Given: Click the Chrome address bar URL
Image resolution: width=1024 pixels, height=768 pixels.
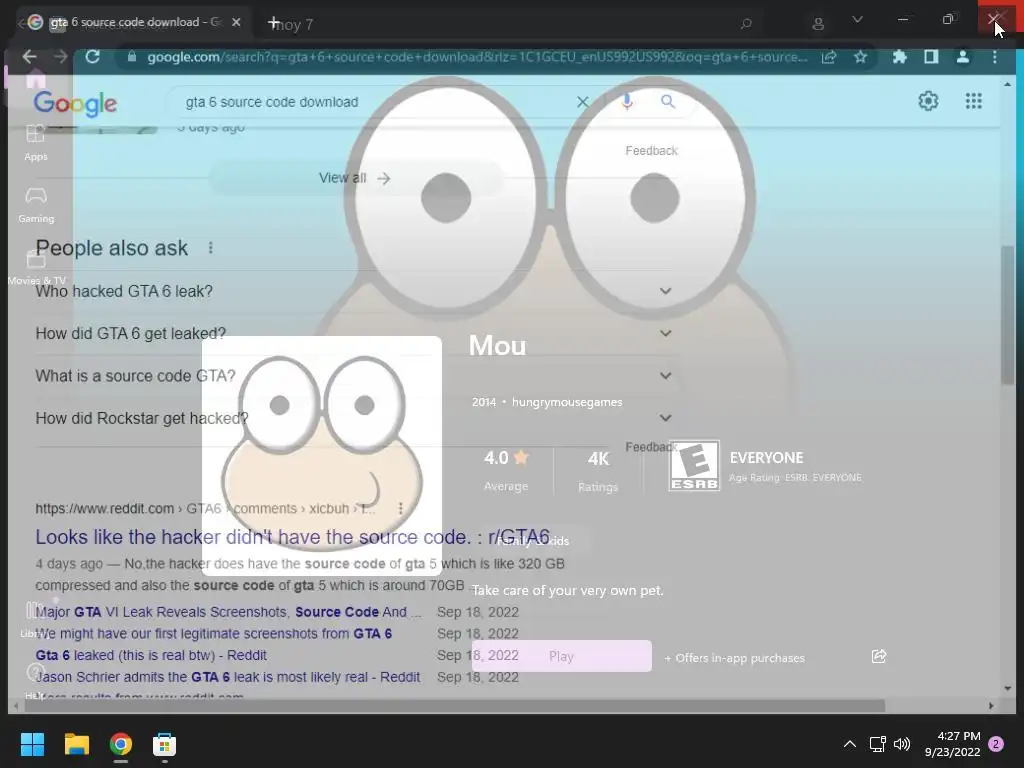Looking at the screenshot, I should pyautogui.click(x=477, y=57).
